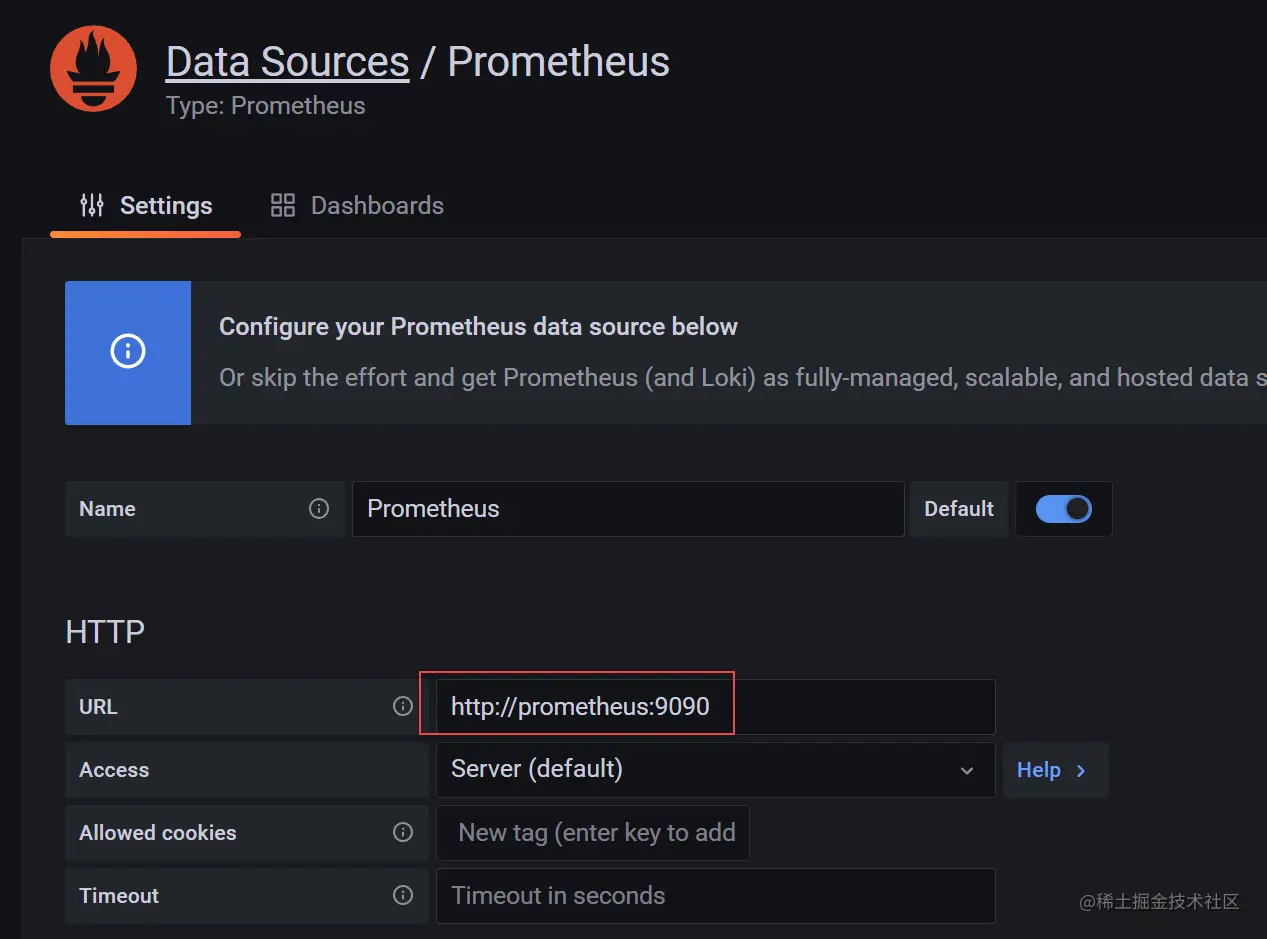Image resolution: width=1267 pixels, height=939 pixels.
Task: Click the chevron arrow in Access dropdown
Action: point(967,770)
